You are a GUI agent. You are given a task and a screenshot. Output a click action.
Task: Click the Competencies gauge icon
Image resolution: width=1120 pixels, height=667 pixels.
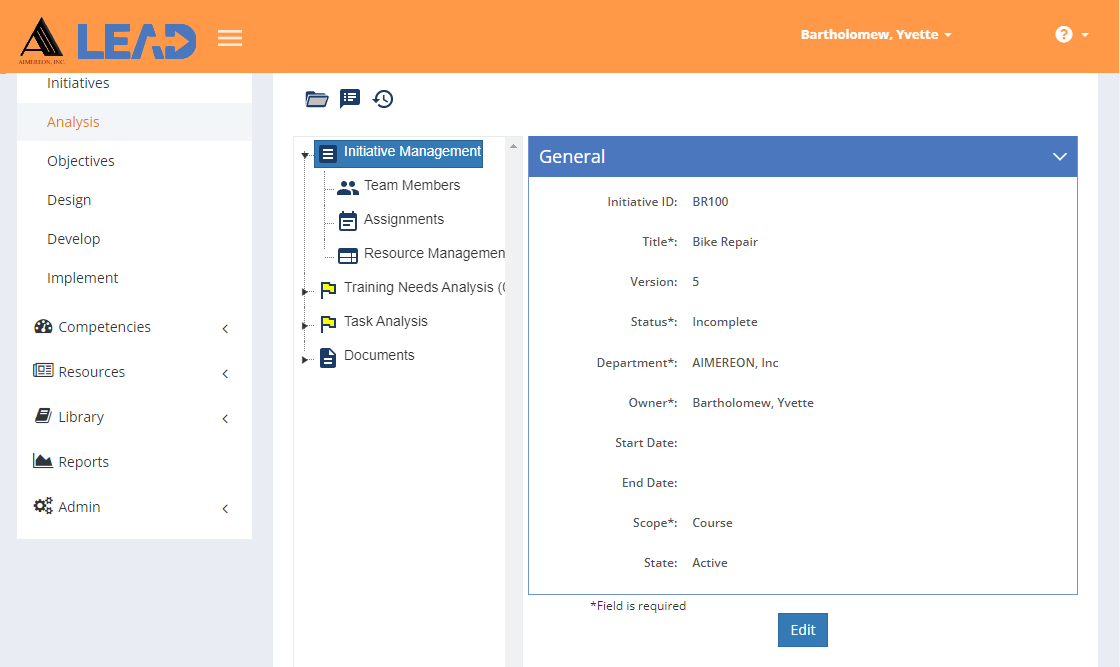pos(43,326)
